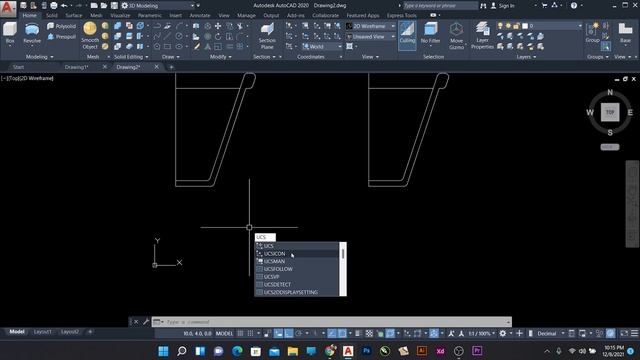Click the keyword search field in title bar
The image size is (640, 360).
pos(440,6)
